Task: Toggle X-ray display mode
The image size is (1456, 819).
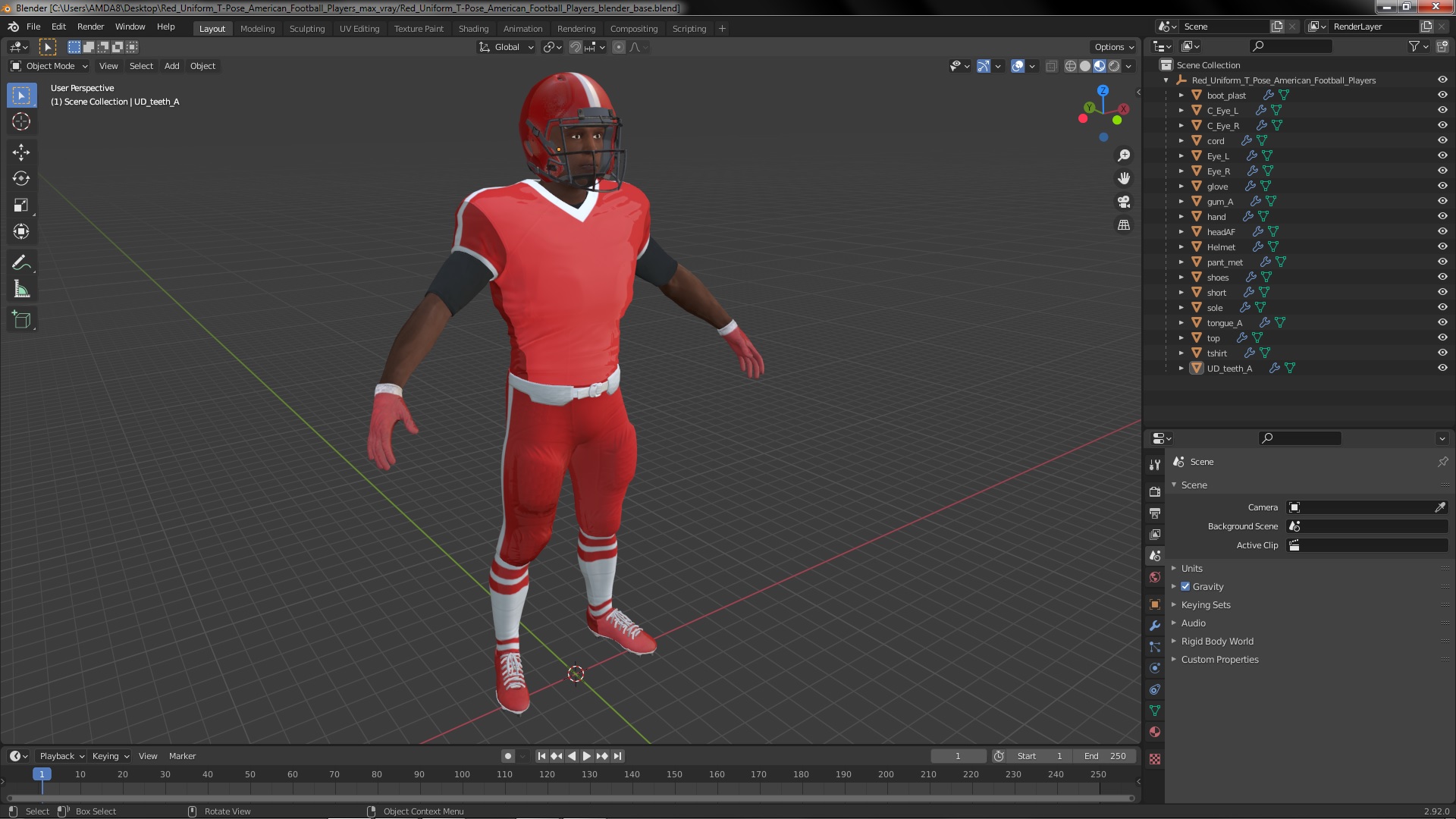Action: (x=1051, y=66)
